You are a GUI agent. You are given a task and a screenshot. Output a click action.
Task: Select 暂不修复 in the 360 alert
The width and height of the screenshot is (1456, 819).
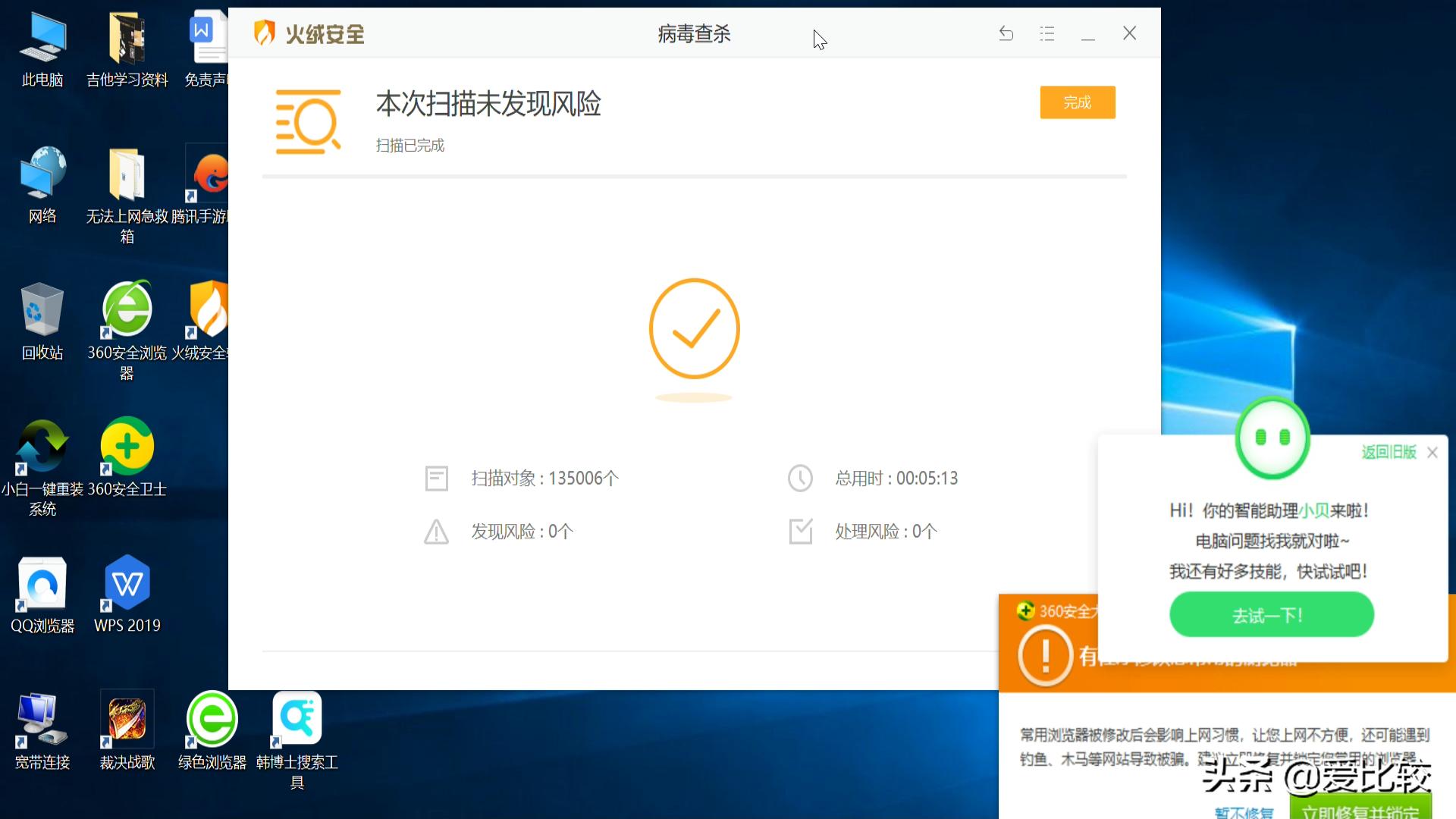click(1244, 813)
